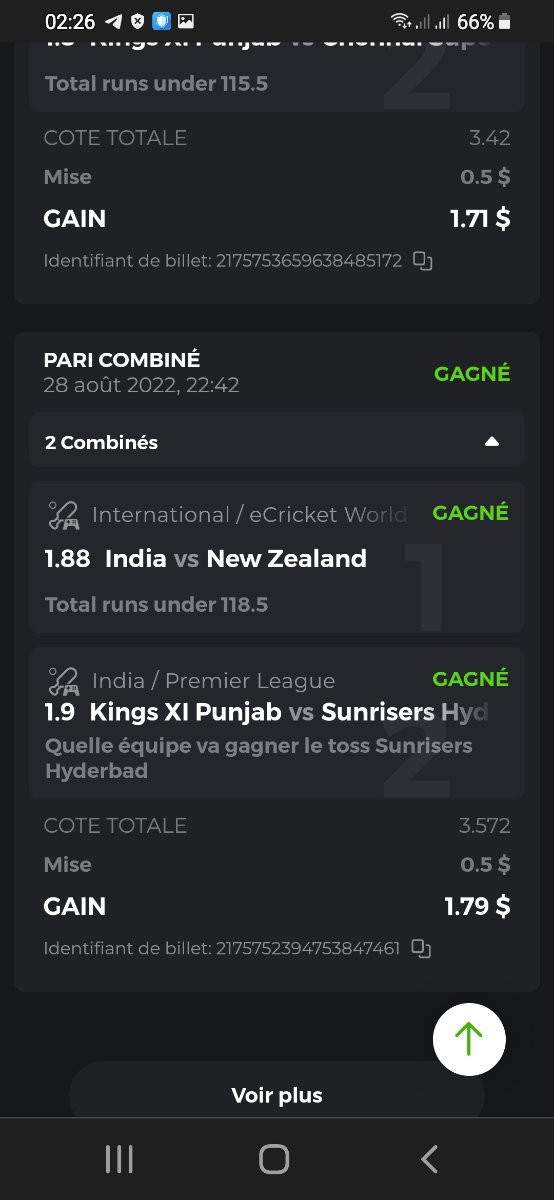Open the India vs New Zealand match
This screenshot has height=1200, width=554.
tap(236, 559)
